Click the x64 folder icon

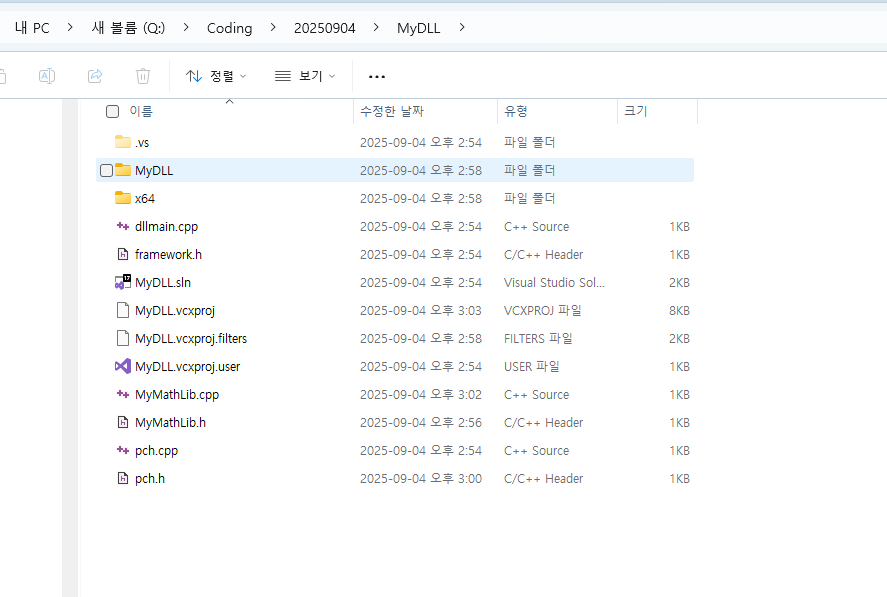pyautogui.click(x=123, y=198)
